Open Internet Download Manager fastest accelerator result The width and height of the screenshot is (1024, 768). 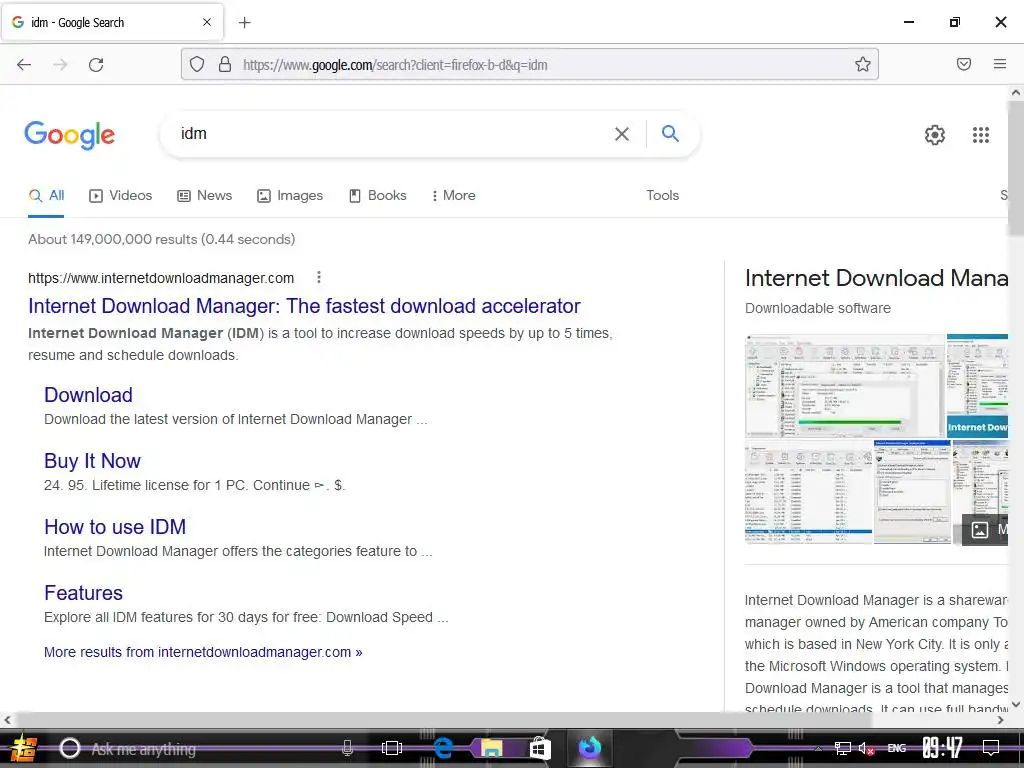pyautogui.click(x=304, y=306)
